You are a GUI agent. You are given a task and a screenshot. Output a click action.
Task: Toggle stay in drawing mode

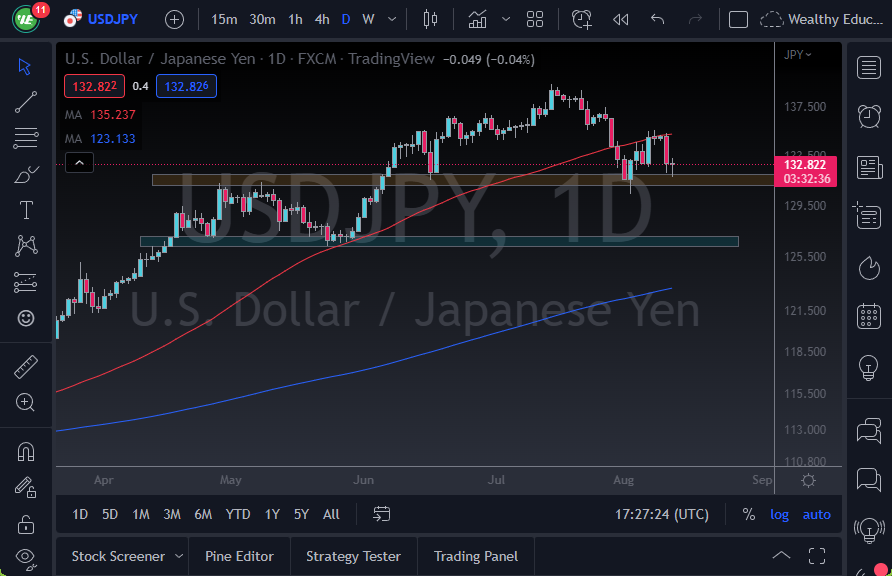[26, 487]
